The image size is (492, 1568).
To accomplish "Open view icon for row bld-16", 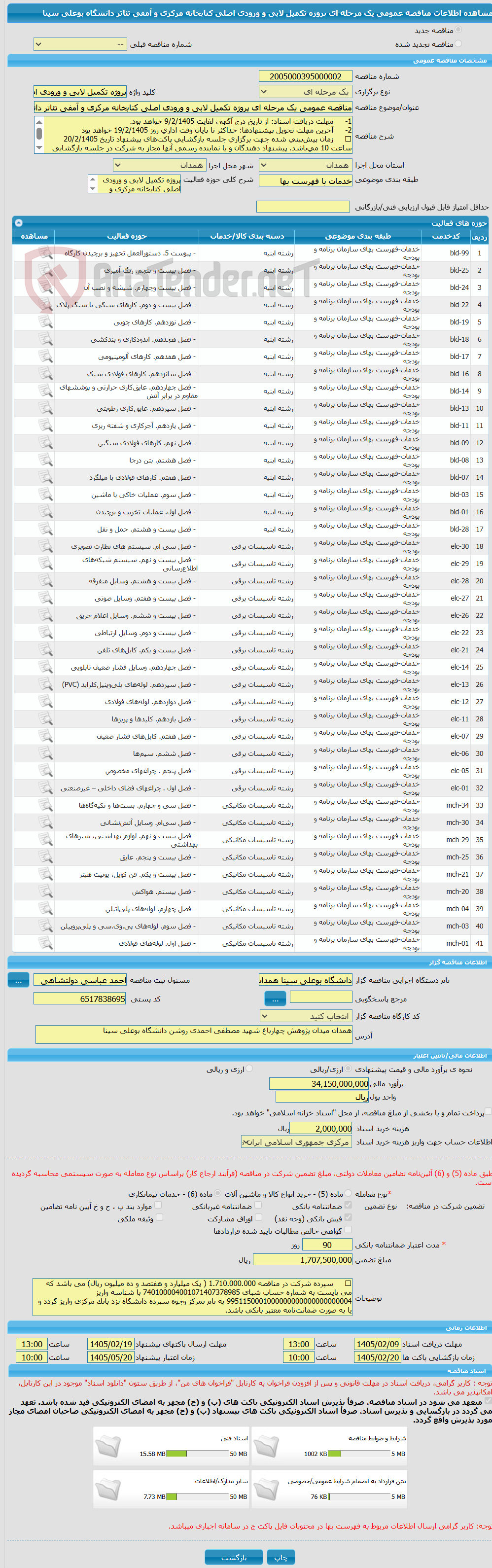I will pyautogui.click(x=45, y=373).
